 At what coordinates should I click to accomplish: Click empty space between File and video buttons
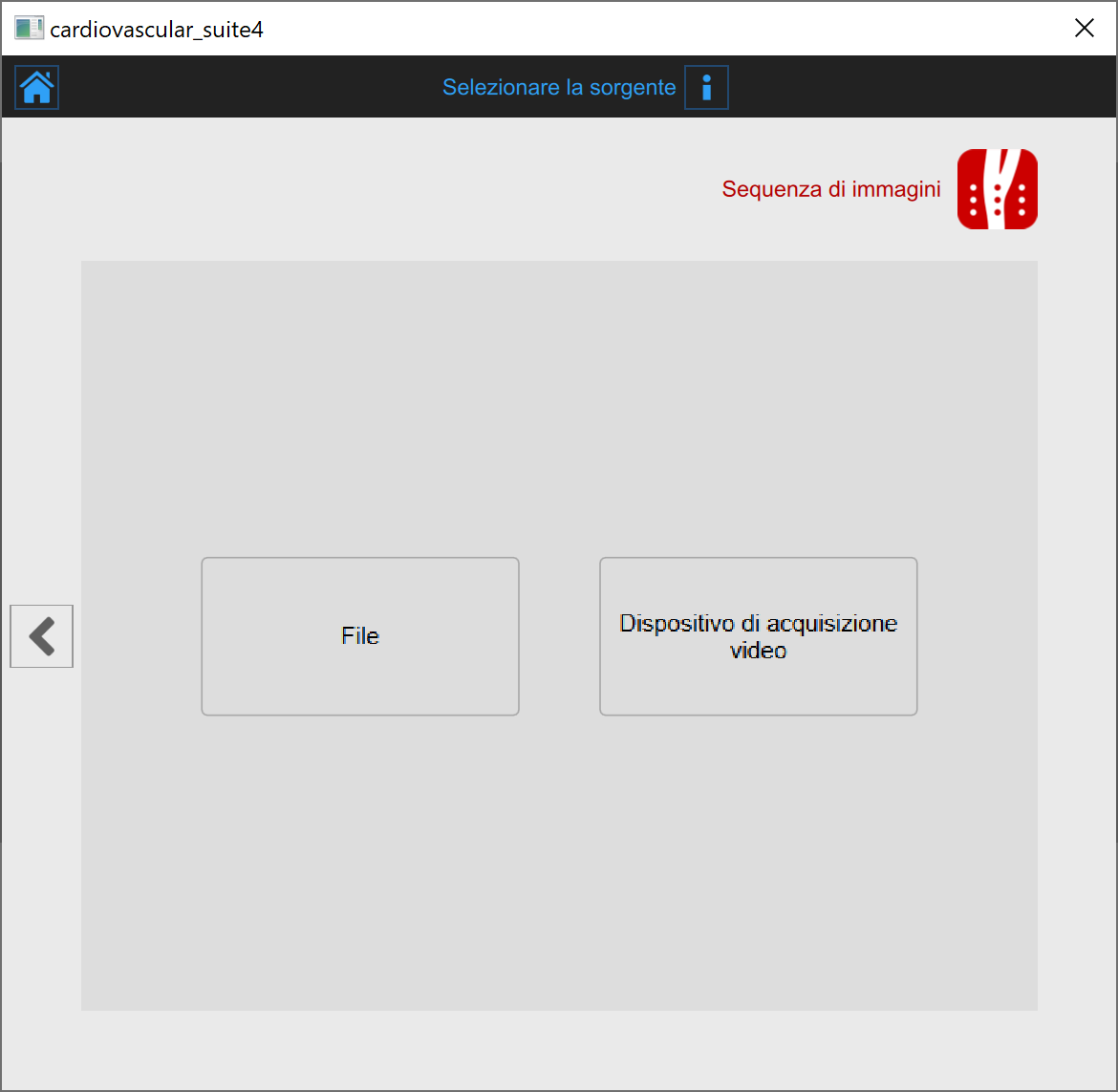click(559, 636)
